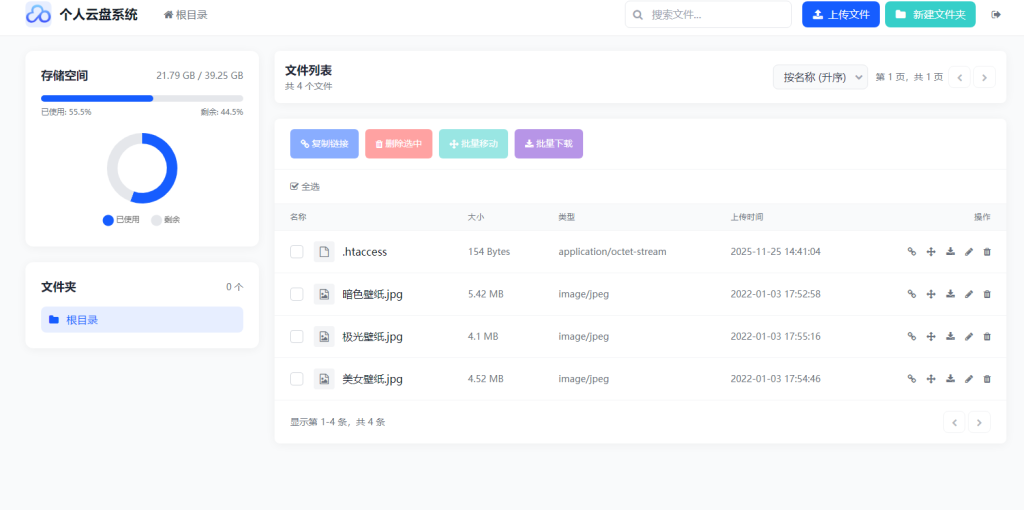Open 根目录 in the top navigation
1024x510 pixels.
[x=186, y=15]
